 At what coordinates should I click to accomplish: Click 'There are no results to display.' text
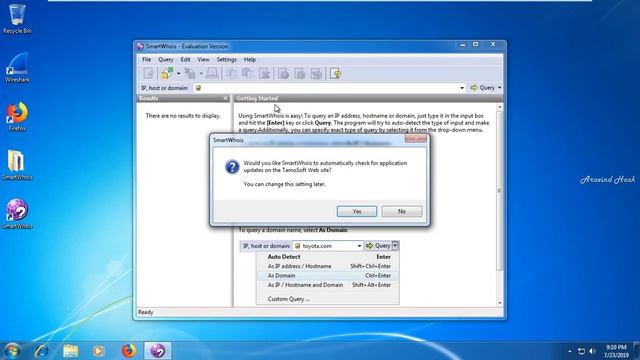coord(183,116)
